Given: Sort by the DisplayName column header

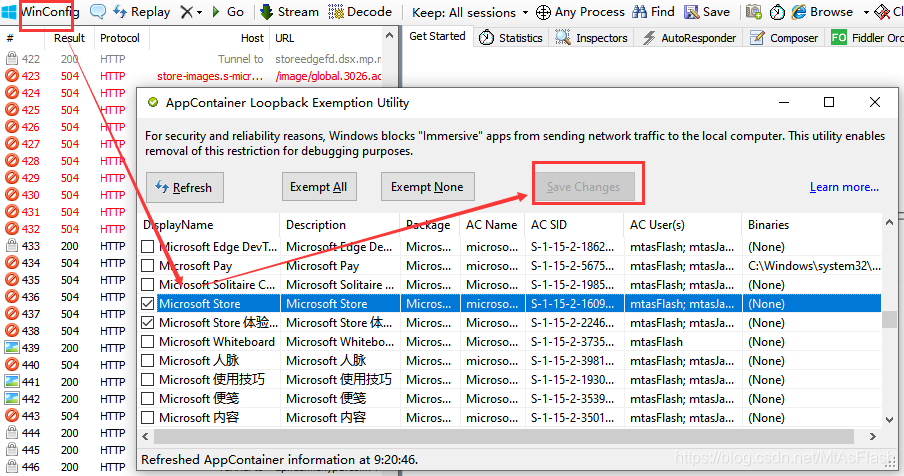Looking at the screenshot, I should coord(209,225).
